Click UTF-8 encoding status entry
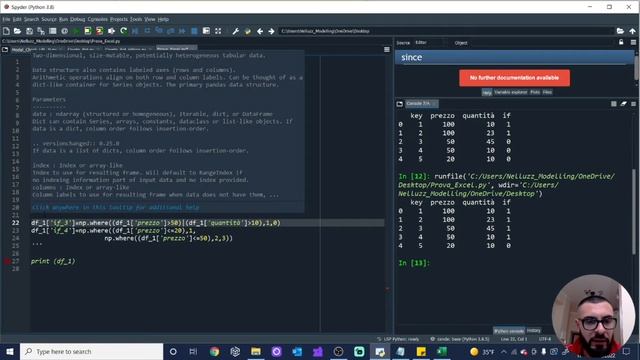The width and height of the screenshot is (640, 360). (544, 339)
